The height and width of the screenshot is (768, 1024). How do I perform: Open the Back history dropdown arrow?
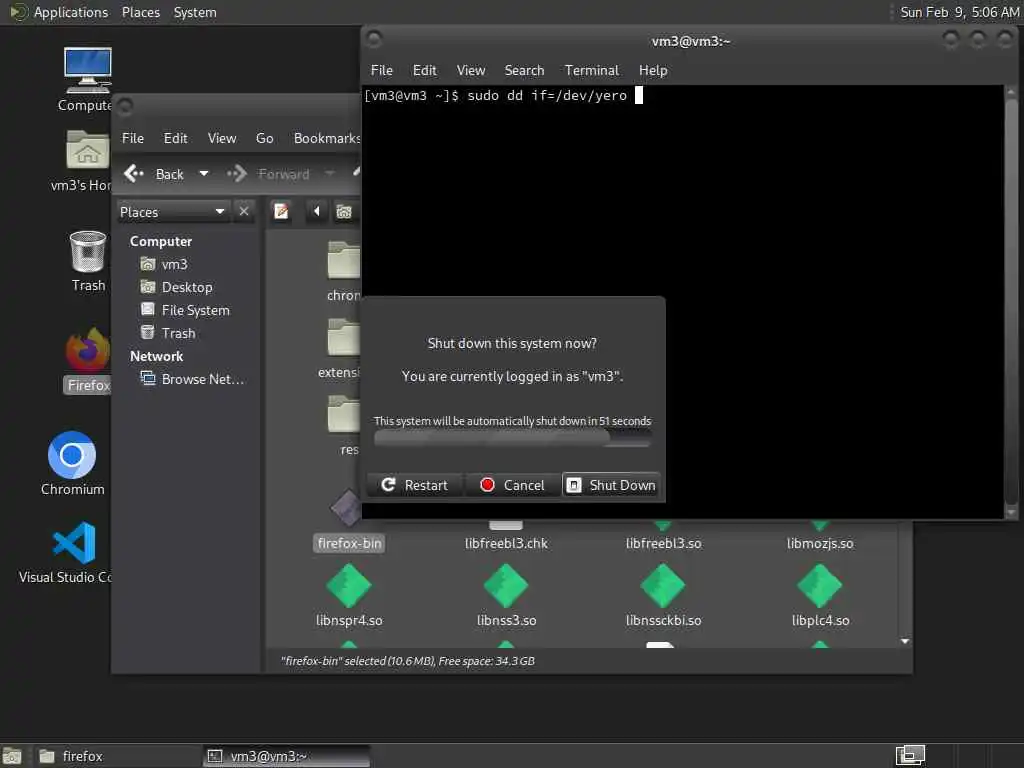pos(204,174)
